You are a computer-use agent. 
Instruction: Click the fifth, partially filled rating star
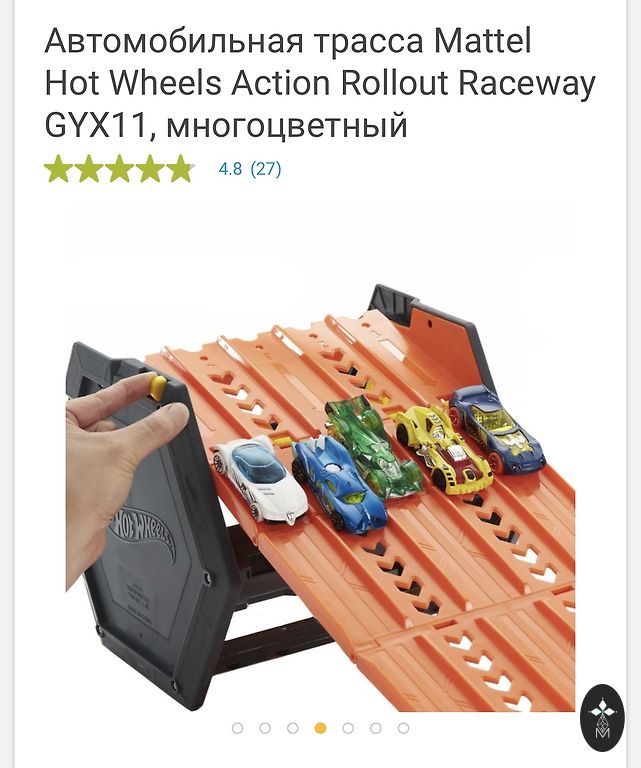tap(180, 169)
